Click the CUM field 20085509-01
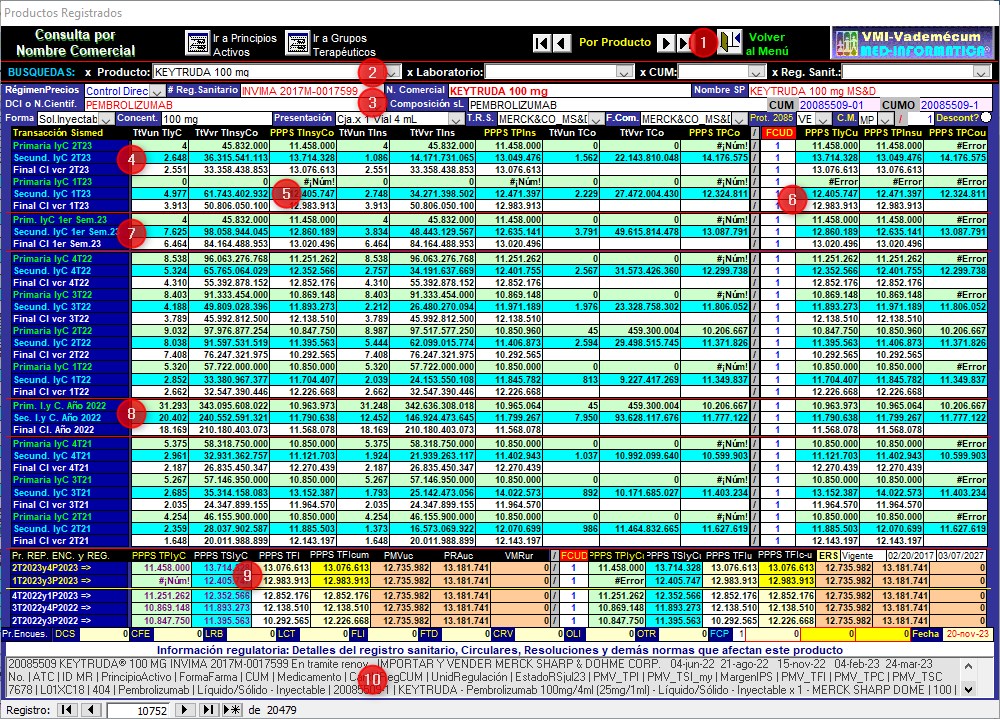Image resolution: width=1000 pixels, height=719 pixels. [x=837, y=105]
